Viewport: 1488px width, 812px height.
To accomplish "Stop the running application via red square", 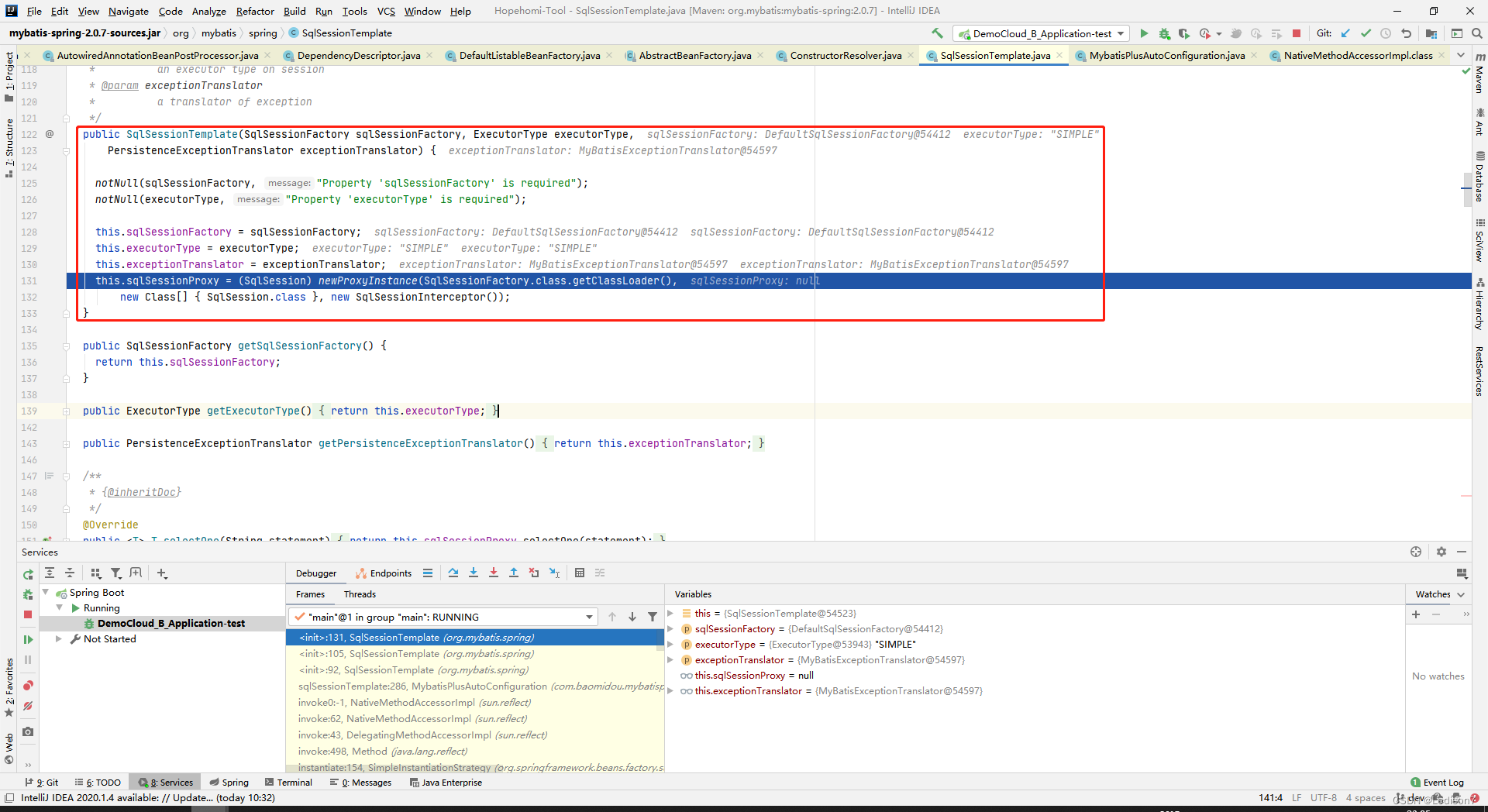I will [1297, 33].
